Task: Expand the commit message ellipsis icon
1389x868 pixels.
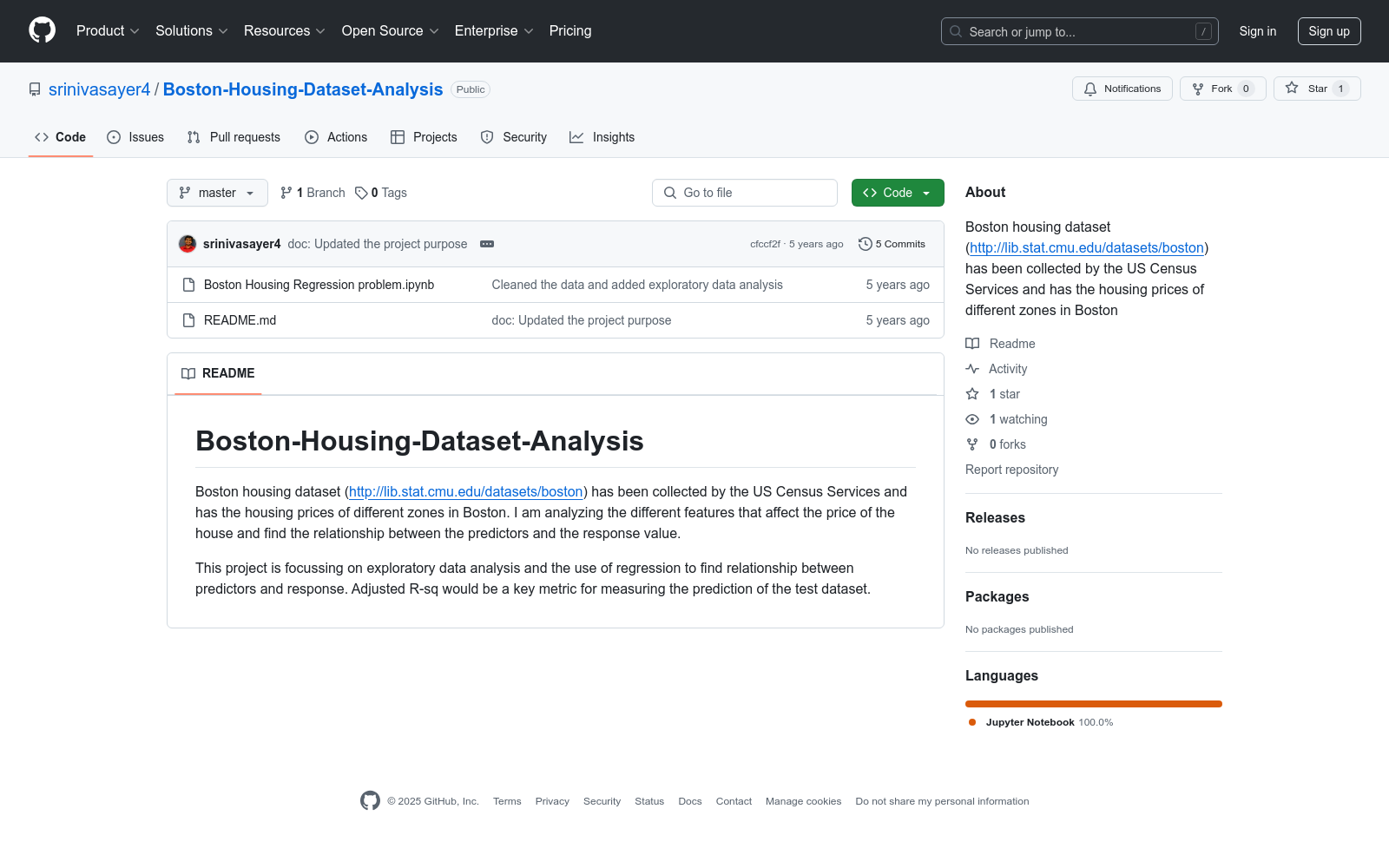Action: coord(487,244)
